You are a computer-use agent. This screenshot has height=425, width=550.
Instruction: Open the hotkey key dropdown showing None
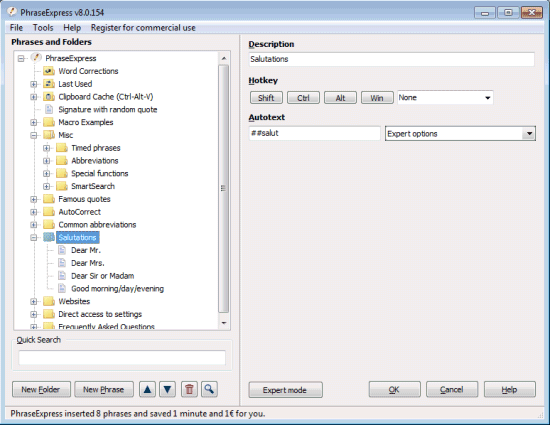click(445, 97)
